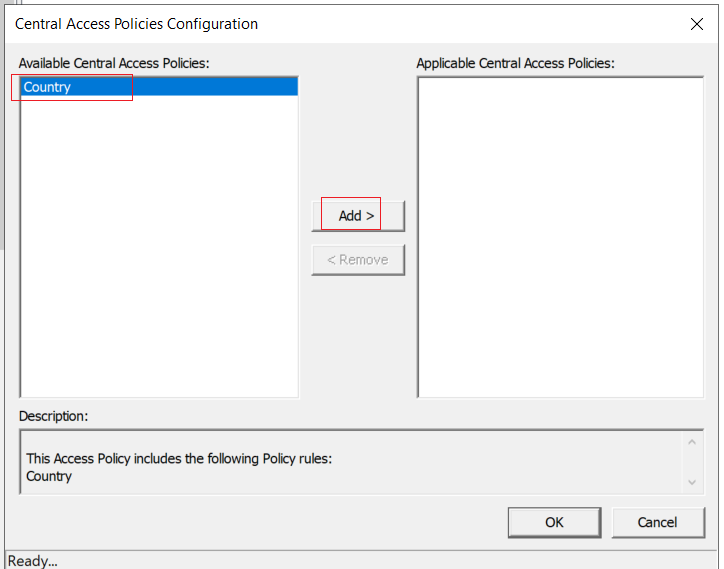Click the "Applicable Central Access Policies:" label
The image size is (724, 569).
[515, 63]
